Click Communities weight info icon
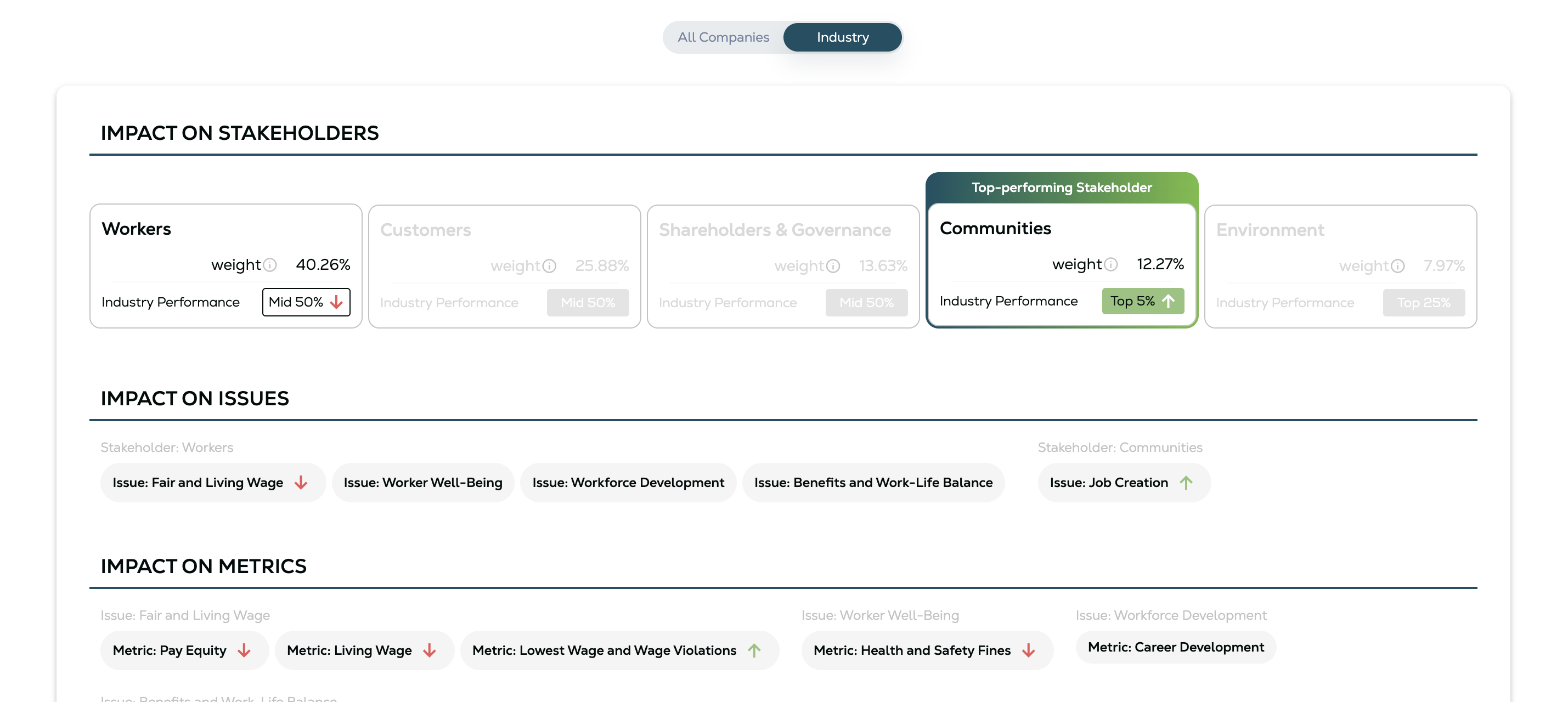This screenshot has width=1568, height=702. [x=1110, y=264]
